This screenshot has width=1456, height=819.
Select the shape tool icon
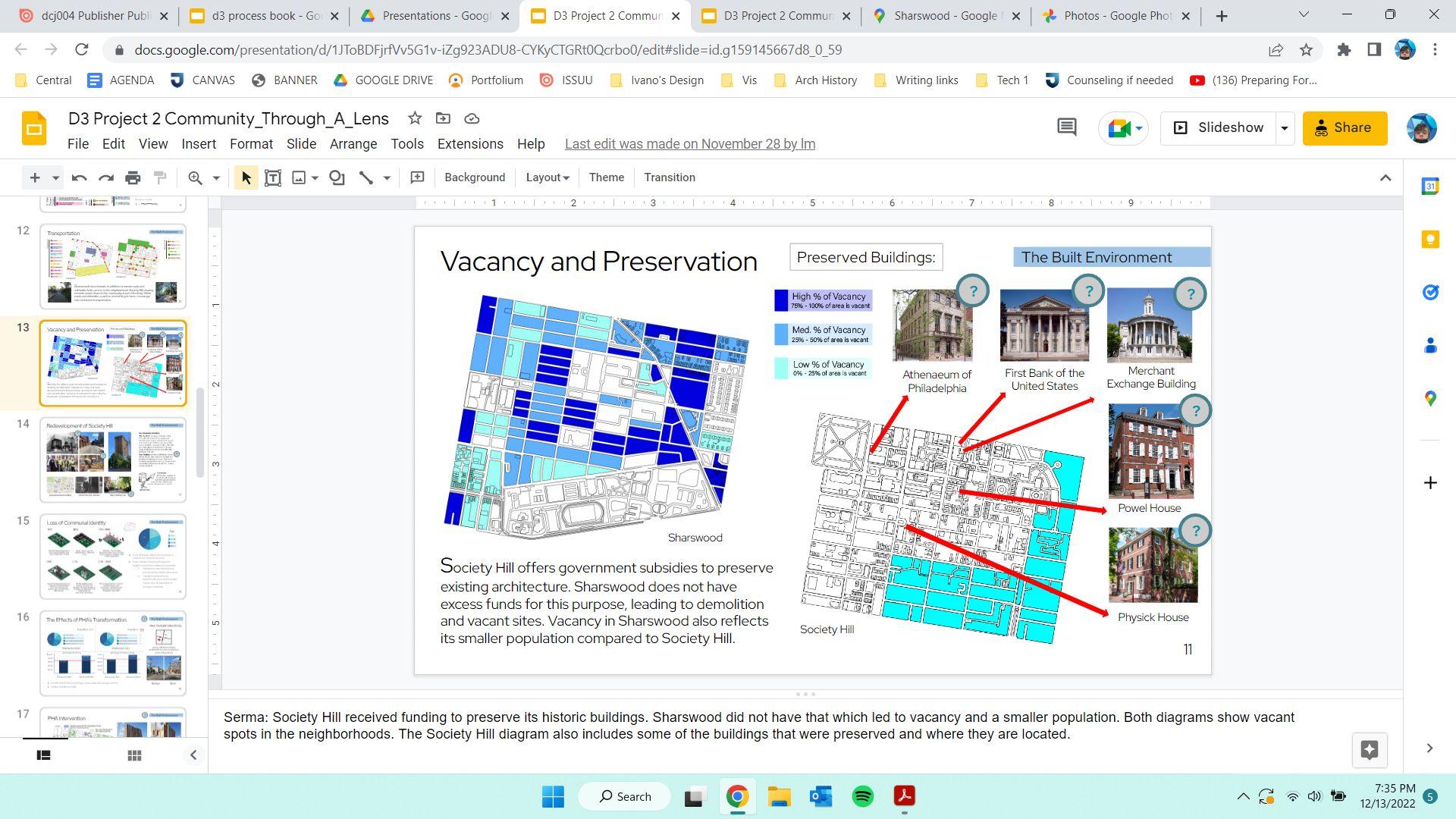point(337,177)
